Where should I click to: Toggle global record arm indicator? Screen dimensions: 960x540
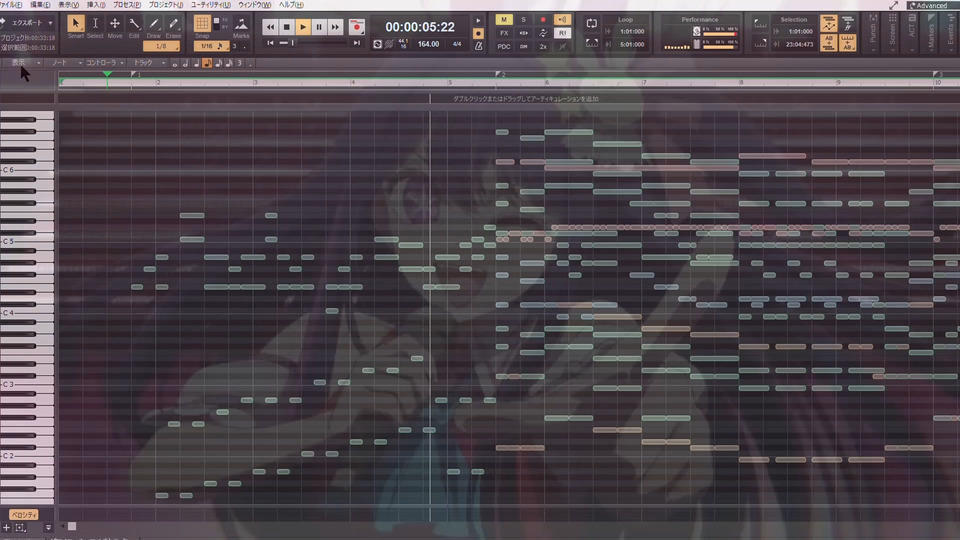[542, 20]
